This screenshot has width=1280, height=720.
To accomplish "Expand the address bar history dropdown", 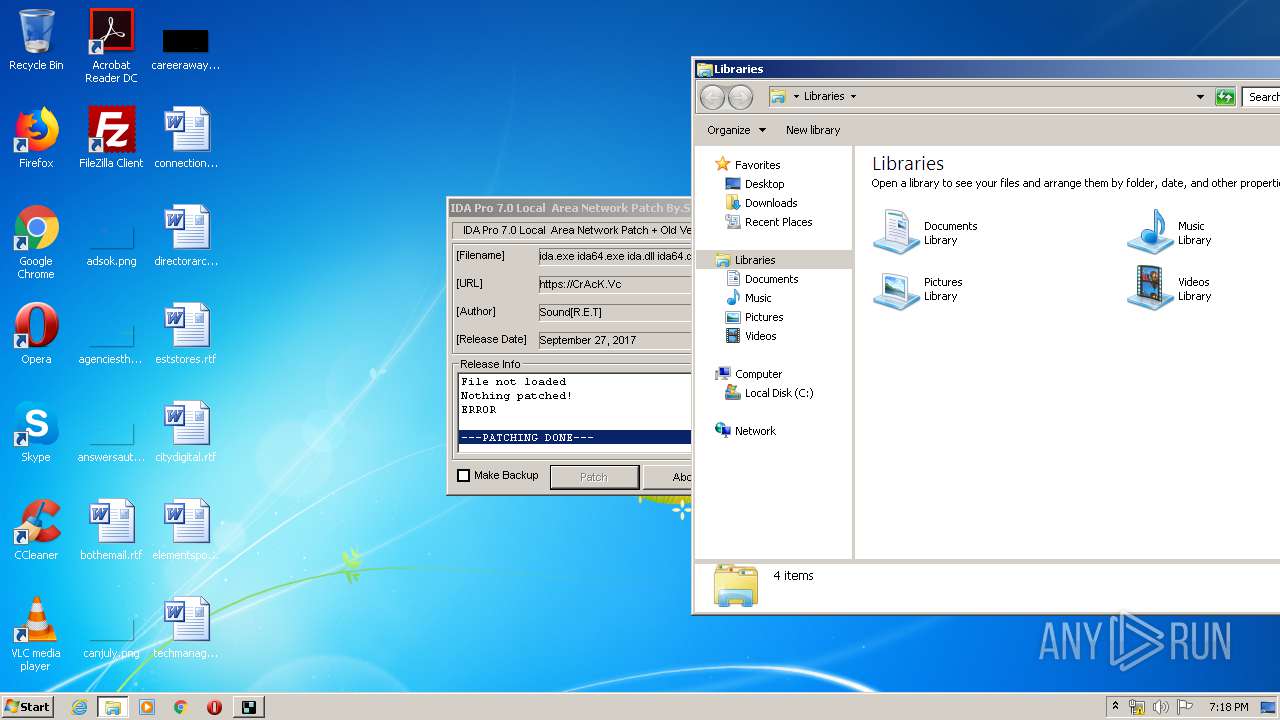I will pos(1200,97).
